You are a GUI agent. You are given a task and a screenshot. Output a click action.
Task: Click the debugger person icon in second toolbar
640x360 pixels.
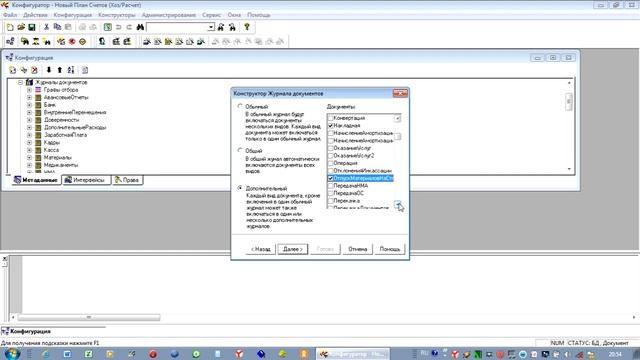102,42
